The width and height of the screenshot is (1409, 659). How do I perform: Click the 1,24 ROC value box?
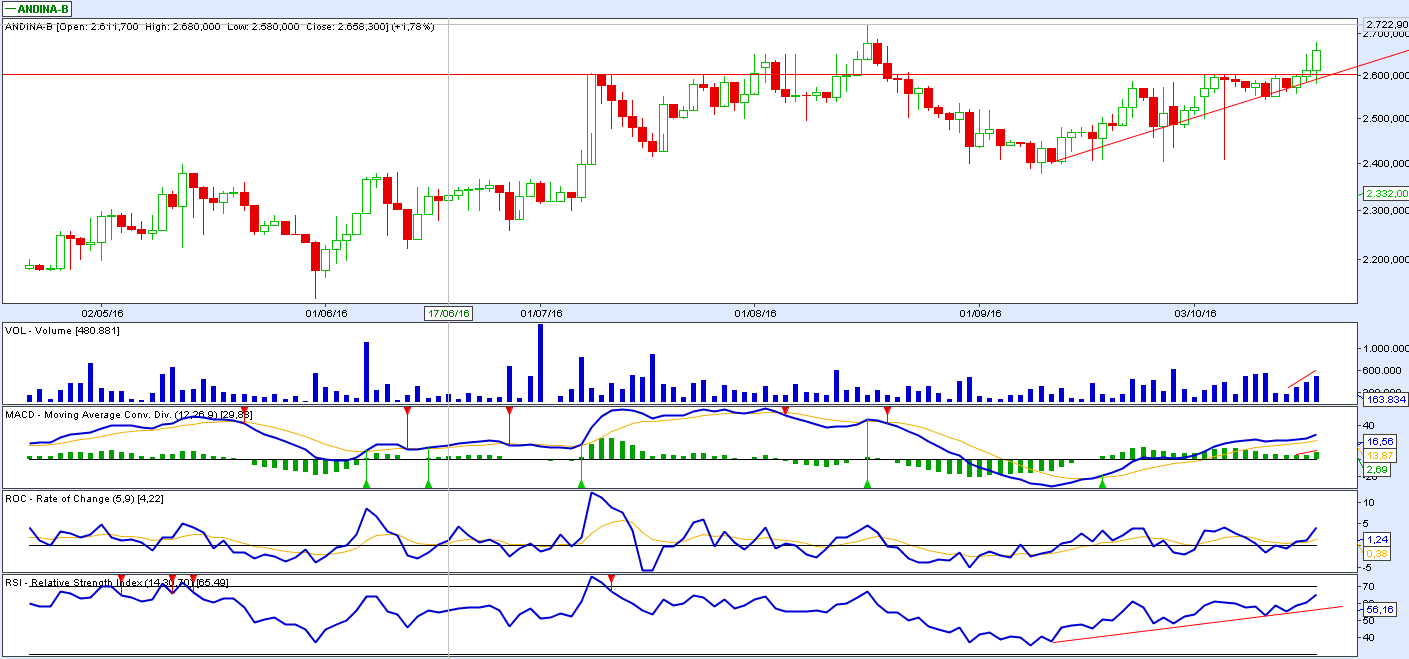pyautogui.click(x=1375, y=538)
